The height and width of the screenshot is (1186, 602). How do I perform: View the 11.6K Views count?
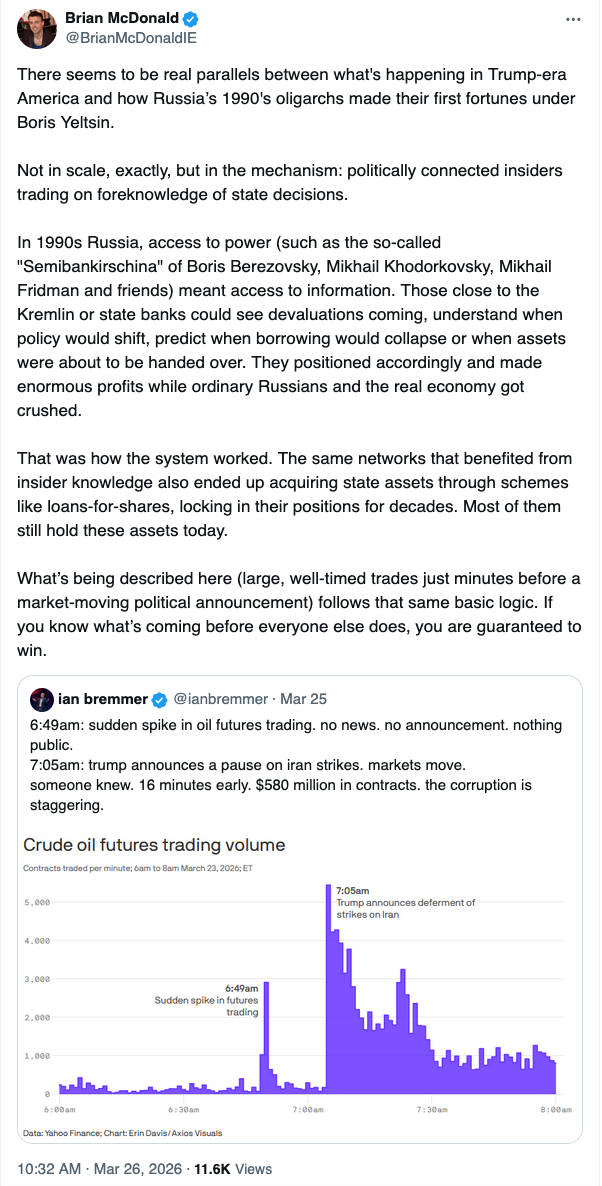[232, 1168]
